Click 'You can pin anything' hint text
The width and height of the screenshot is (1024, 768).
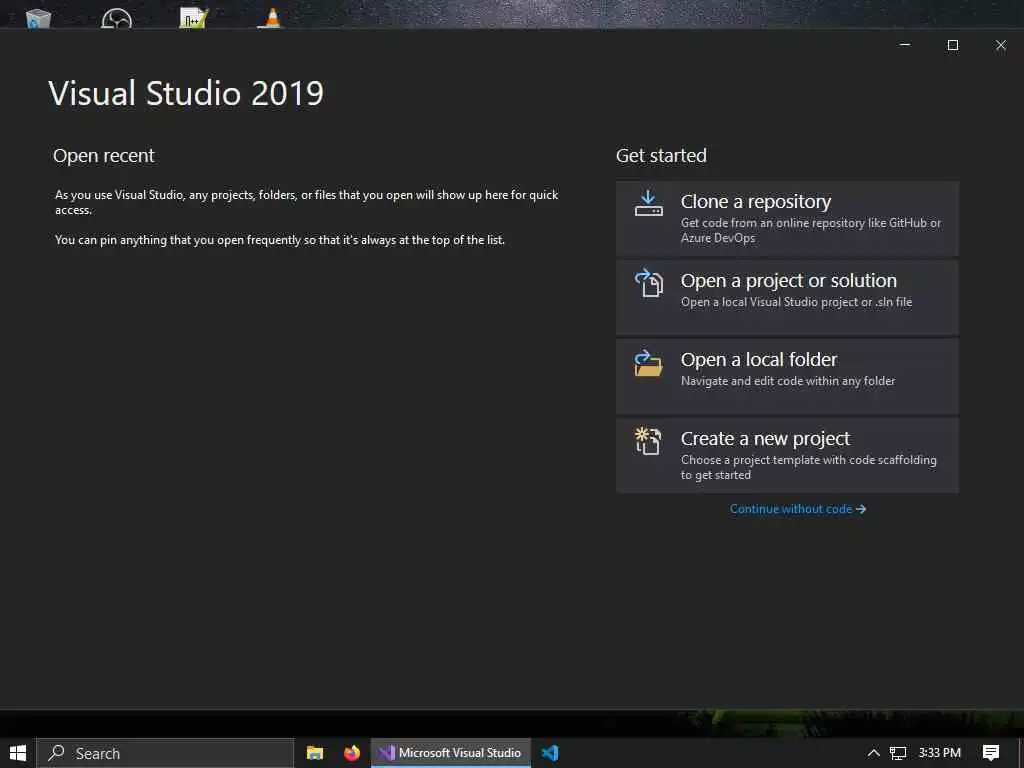[280, 240]
